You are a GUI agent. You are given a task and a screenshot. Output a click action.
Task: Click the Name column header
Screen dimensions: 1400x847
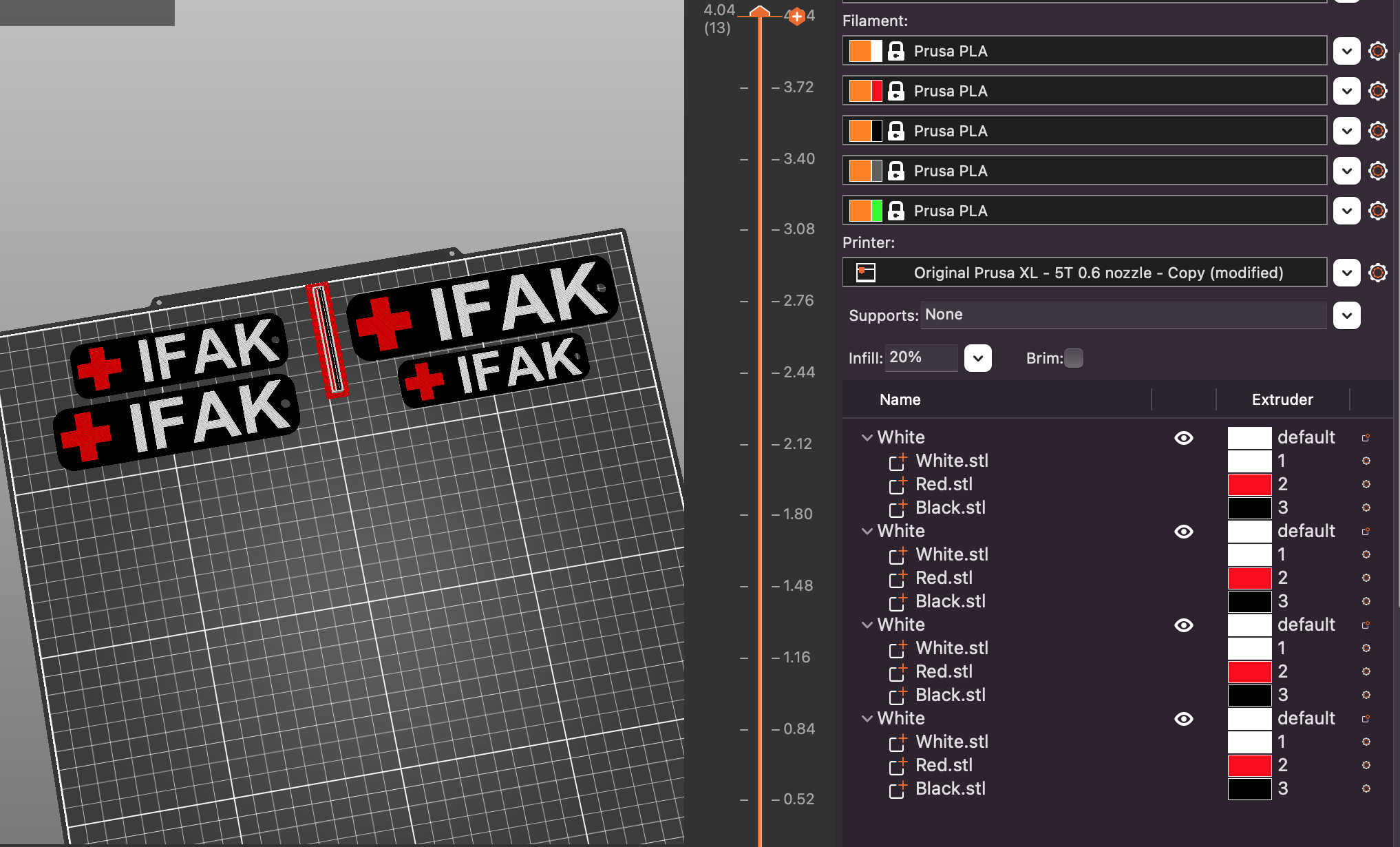click(900, 399)
